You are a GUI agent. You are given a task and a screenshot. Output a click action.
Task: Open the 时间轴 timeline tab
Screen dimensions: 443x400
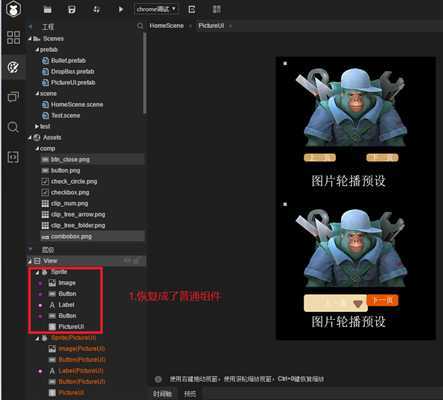tap(163, 394)
